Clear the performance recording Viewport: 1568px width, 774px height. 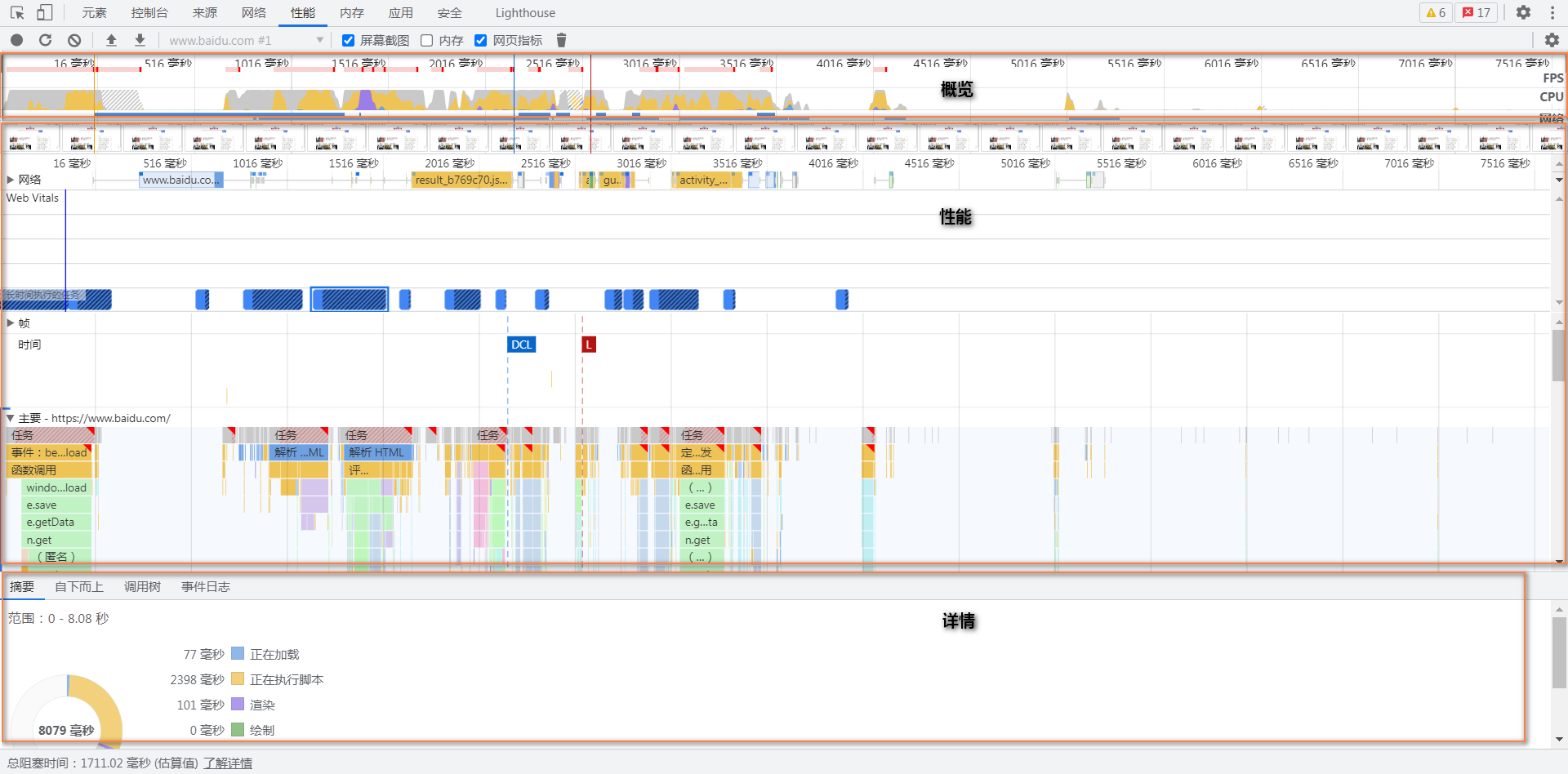74,40
